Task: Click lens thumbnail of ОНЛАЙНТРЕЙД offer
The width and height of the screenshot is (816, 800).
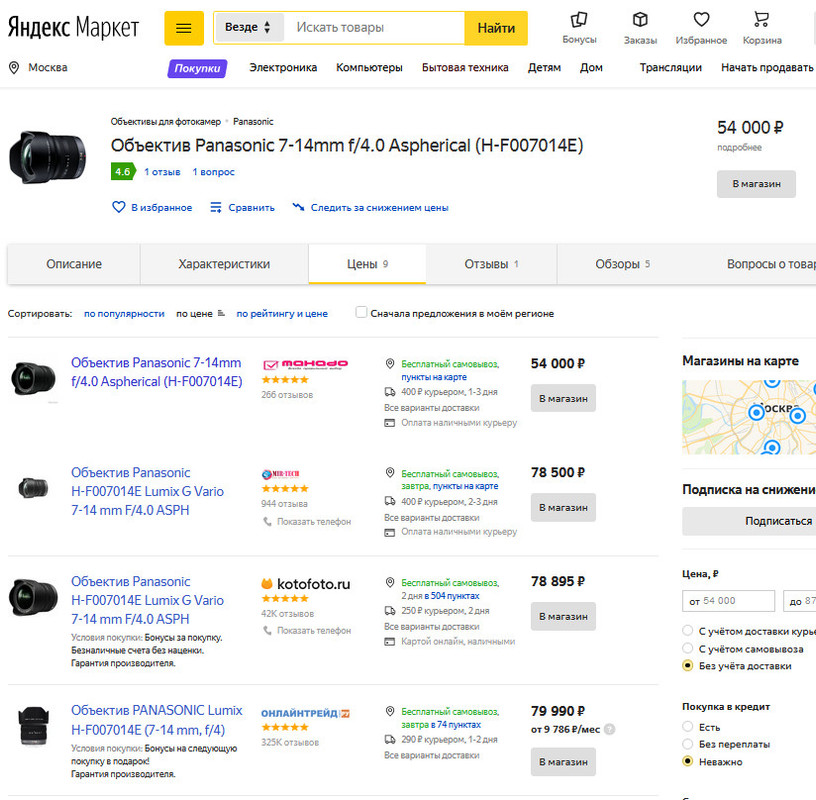Action: [34, 726]
